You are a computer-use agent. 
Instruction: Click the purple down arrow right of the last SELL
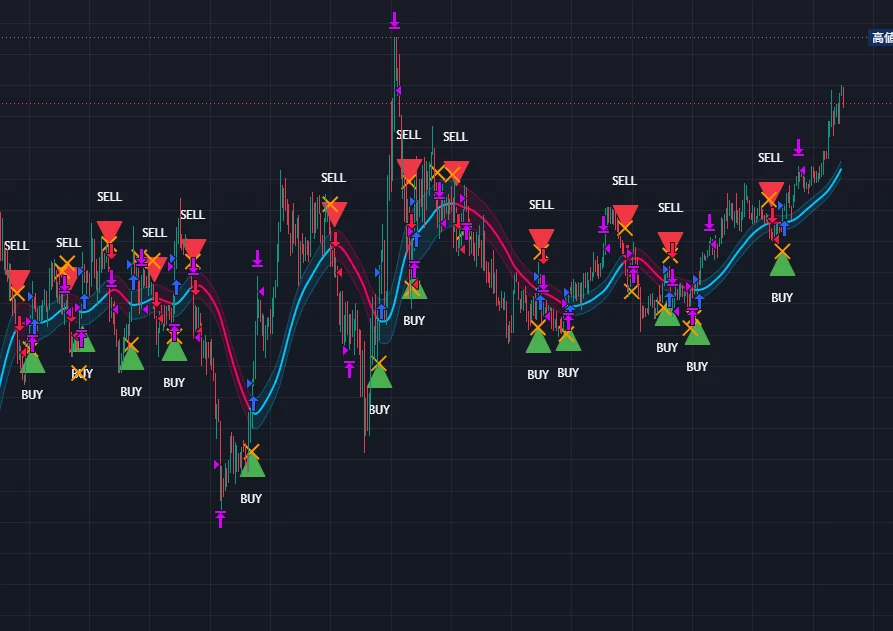coord(798,147)
